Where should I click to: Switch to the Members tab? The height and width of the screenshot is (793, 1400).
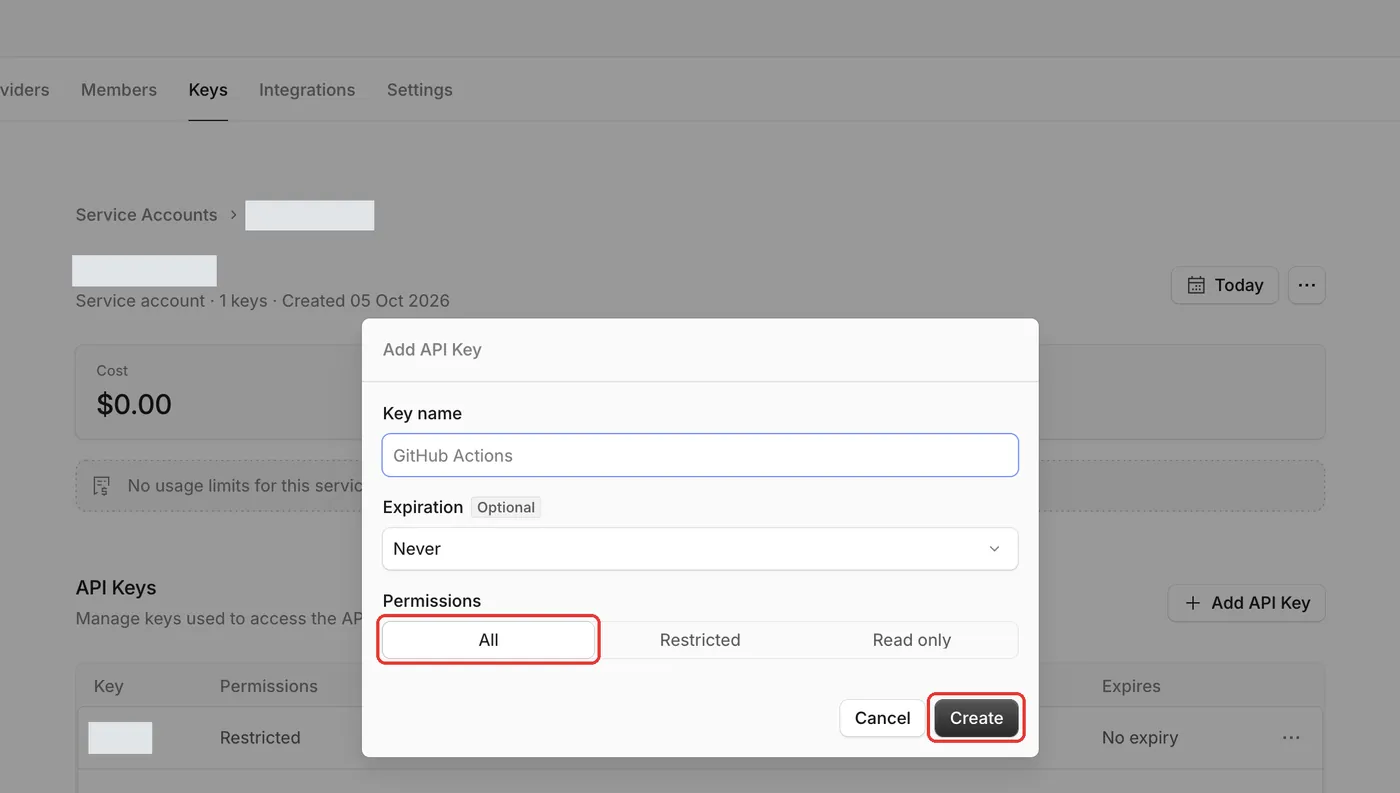click(x=119, y=90)
